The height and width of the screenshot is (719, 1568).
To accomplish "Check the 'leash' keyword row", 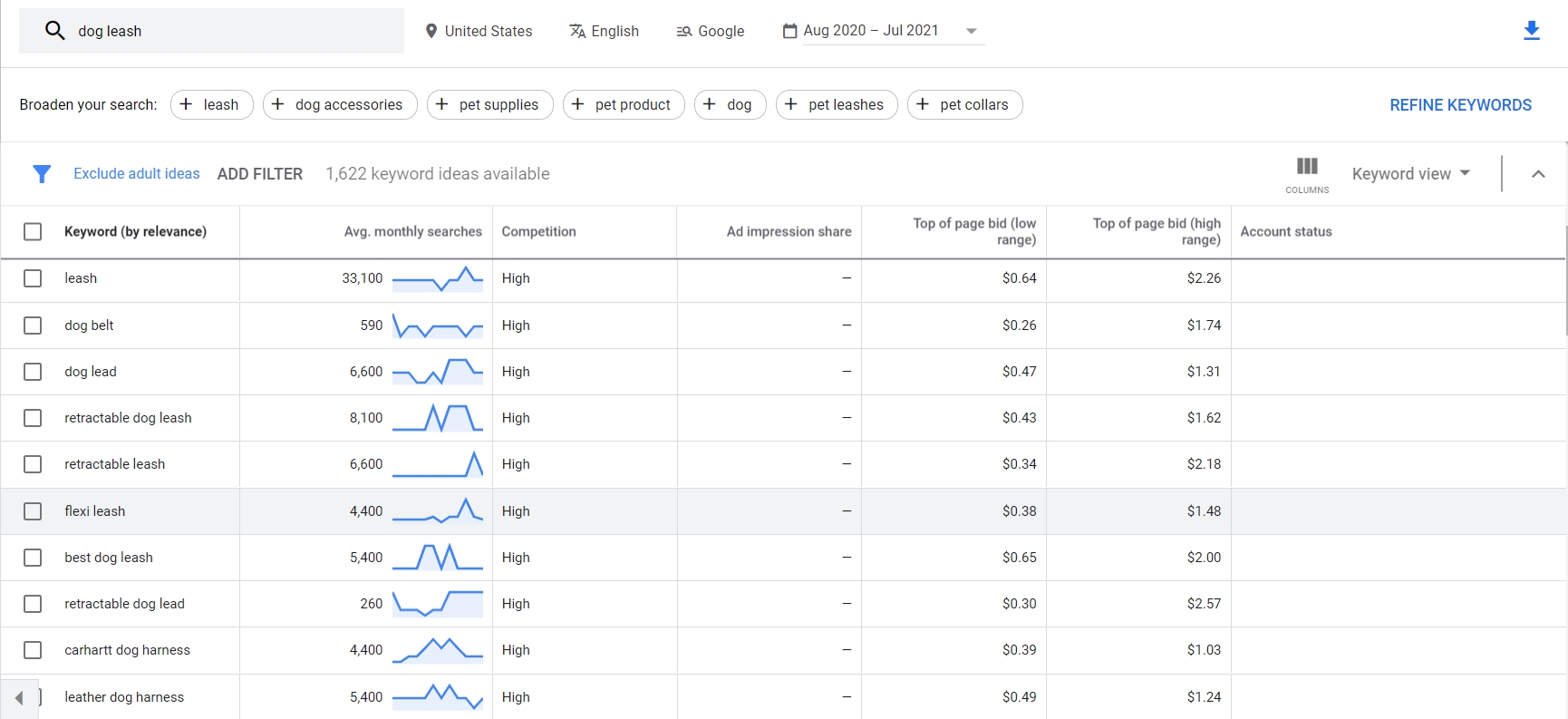I will tap(33, 278).
